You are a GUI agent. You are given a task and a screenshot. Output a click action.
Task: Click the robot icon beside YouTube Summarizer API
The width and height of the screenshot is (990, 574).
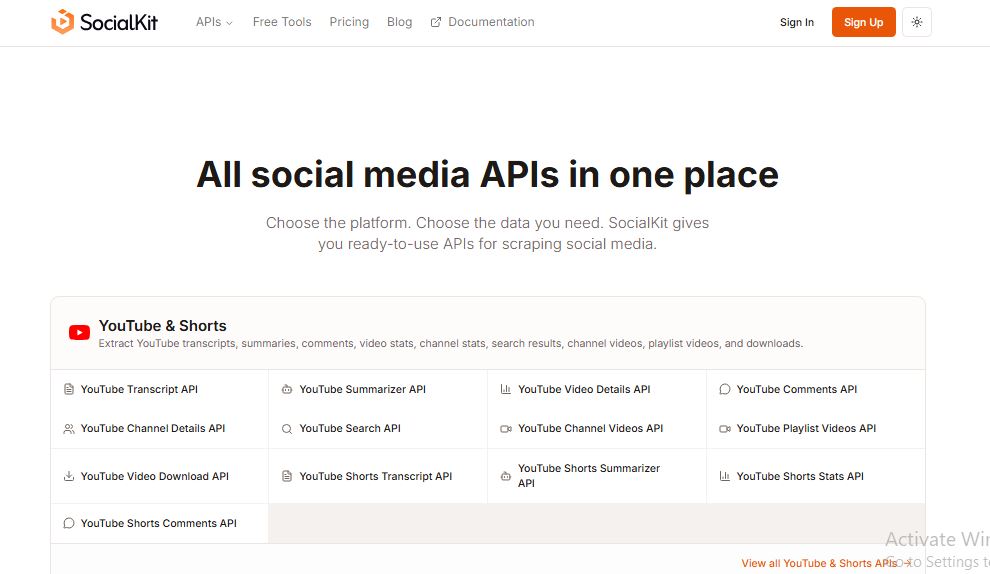point(287,389)
